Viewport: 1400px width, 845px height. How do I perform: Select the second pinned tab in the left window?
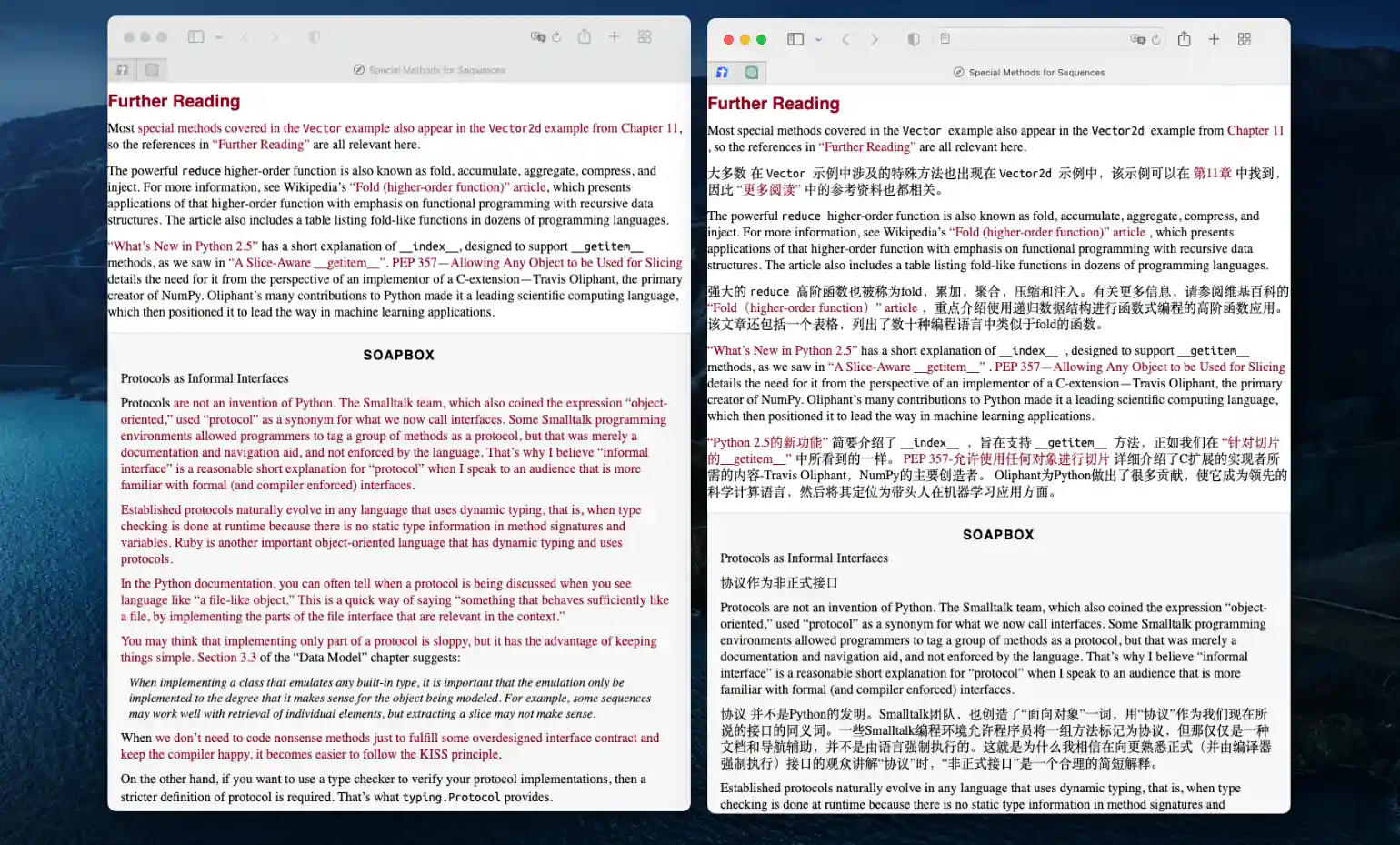(x=152, y=69)
